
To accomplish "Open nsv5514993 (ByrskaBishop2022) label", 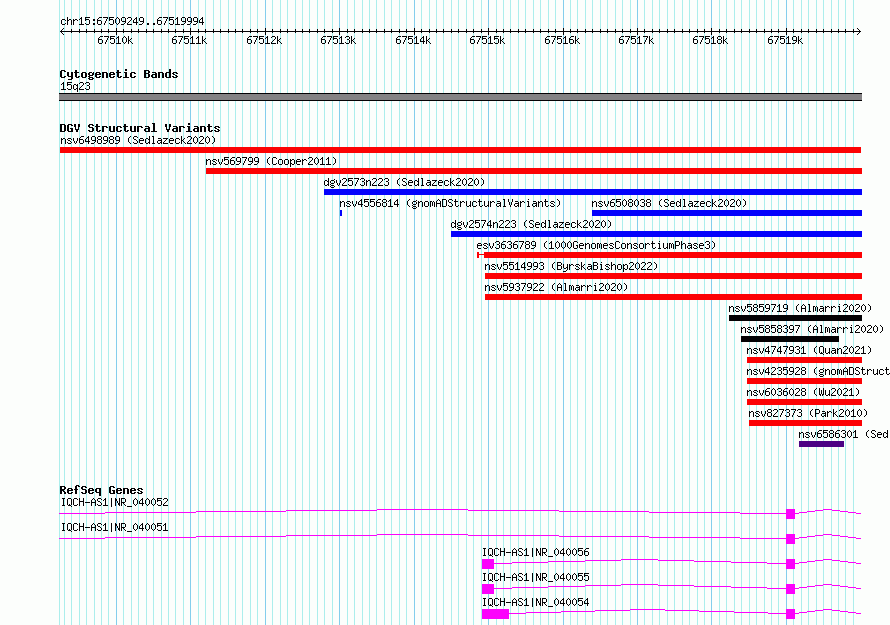I will pos(571,266).
